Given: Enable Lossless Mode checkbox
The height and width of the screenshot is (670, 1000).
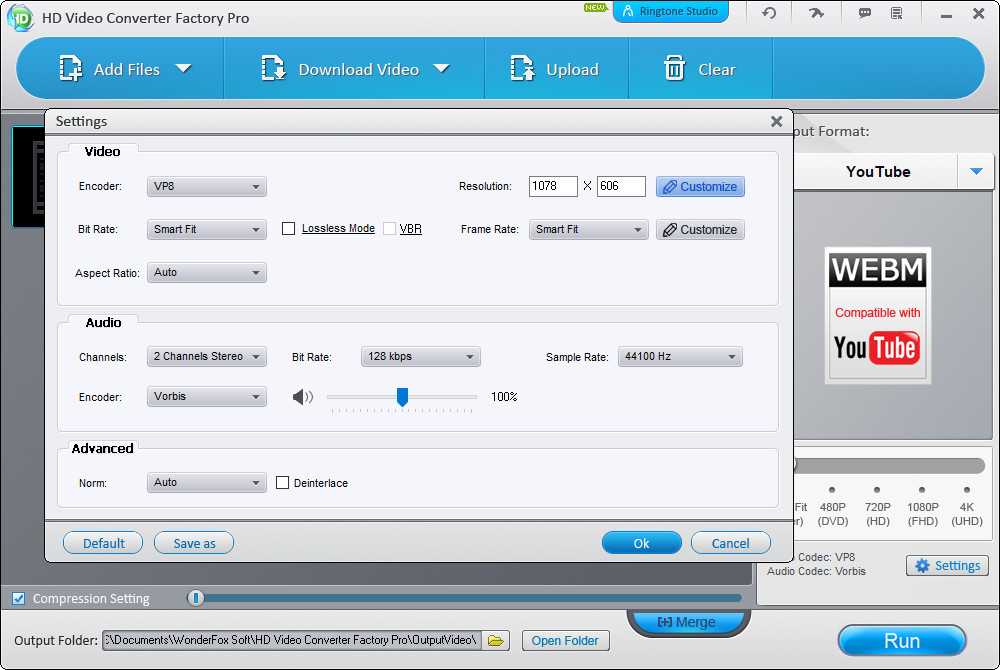Looking at the screenshot, I should click(289, 229).
